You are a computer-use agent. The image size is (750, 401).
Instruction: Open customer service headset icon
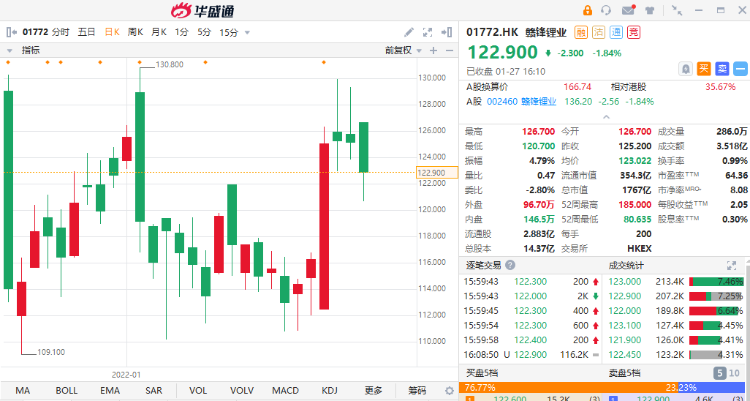[606, 10]
